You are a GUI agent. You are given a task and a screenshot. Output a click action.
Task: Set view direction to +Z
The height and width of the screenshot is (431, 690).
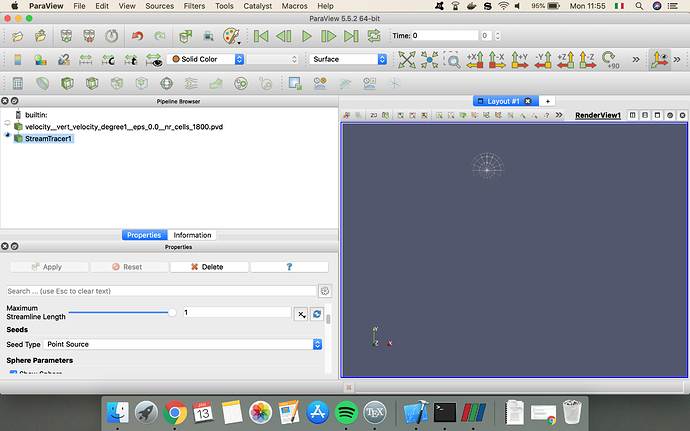coord(565,59)
